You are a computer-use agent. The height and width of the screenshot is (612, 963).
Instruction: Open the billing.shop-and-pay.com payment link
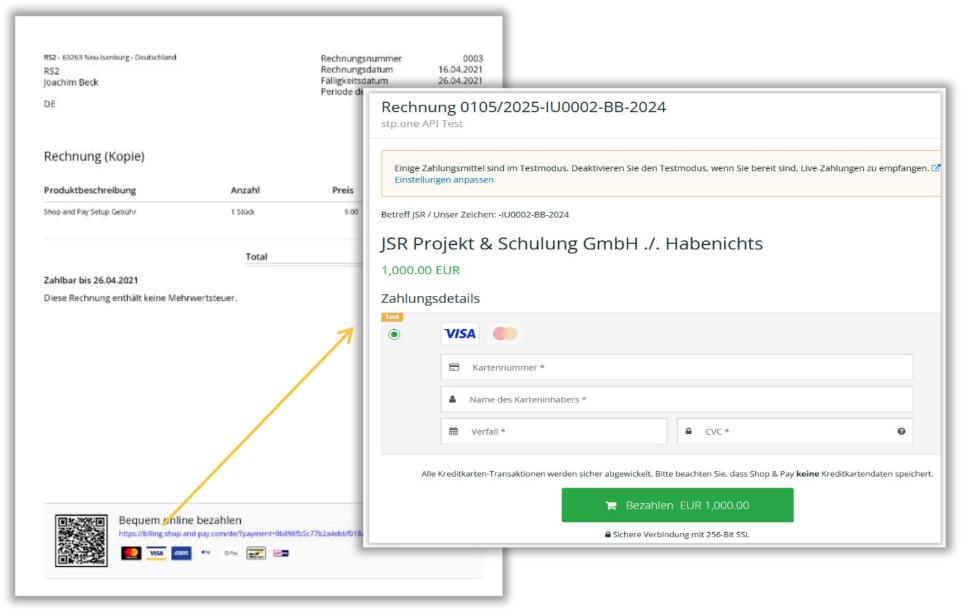tap(241, 534)
